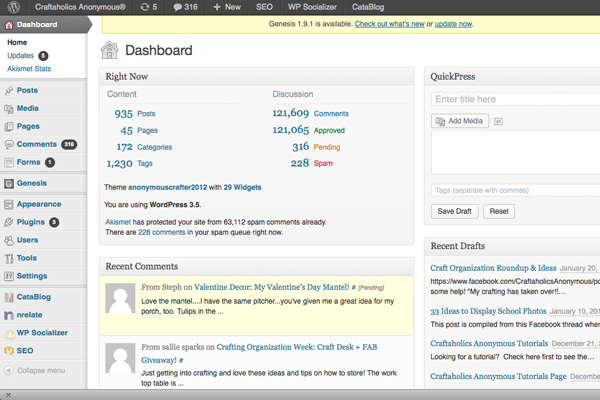Screen dimensions: 600x400
Task: Click the 'update now' link in notice
Action: coord(454,22)
